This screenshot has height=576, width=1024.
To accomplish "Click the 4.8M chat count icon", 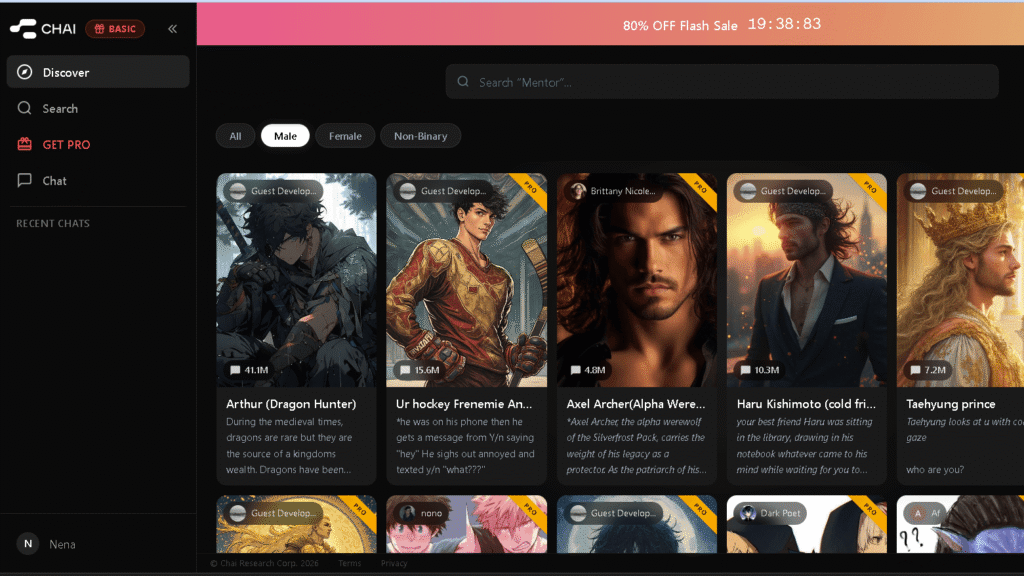I will pyautogui.click(x=575, y=370).
